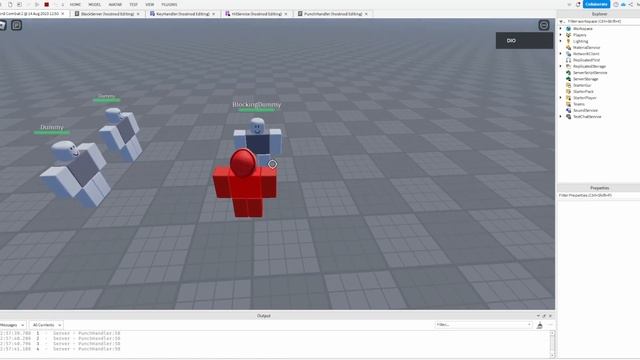Viewport: 640px width, 360px height.
Task: Select ServerScriptService in Explorer
Action: point(590,73)
